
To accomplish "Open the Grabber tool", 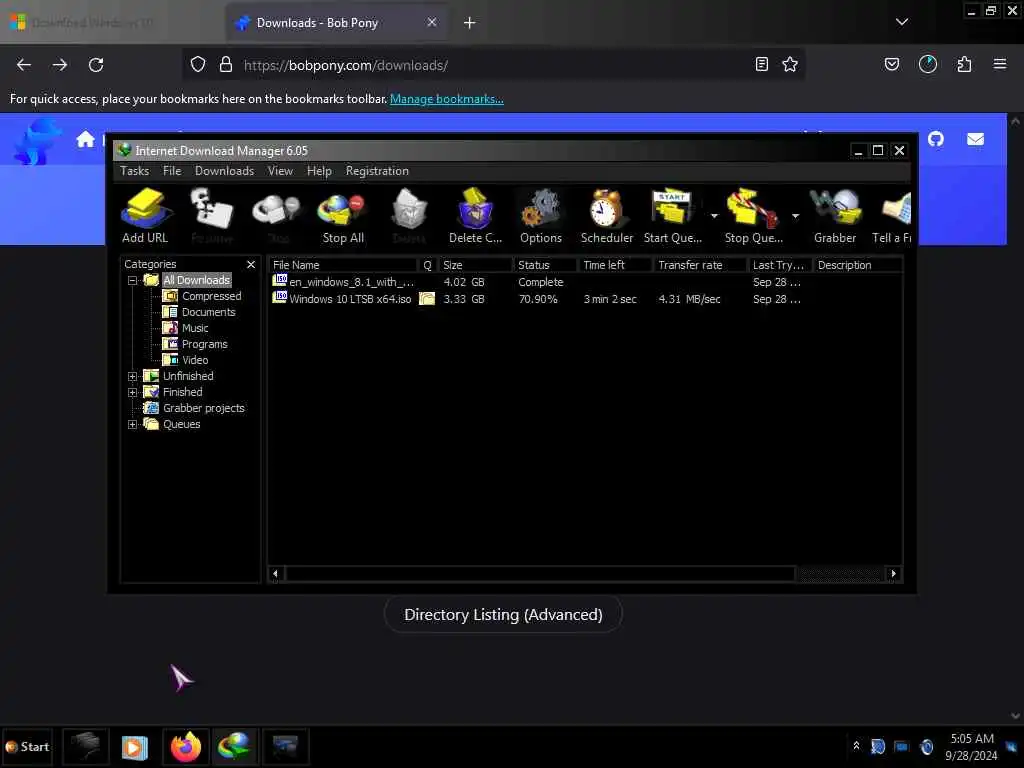I will tap(835, 216).
